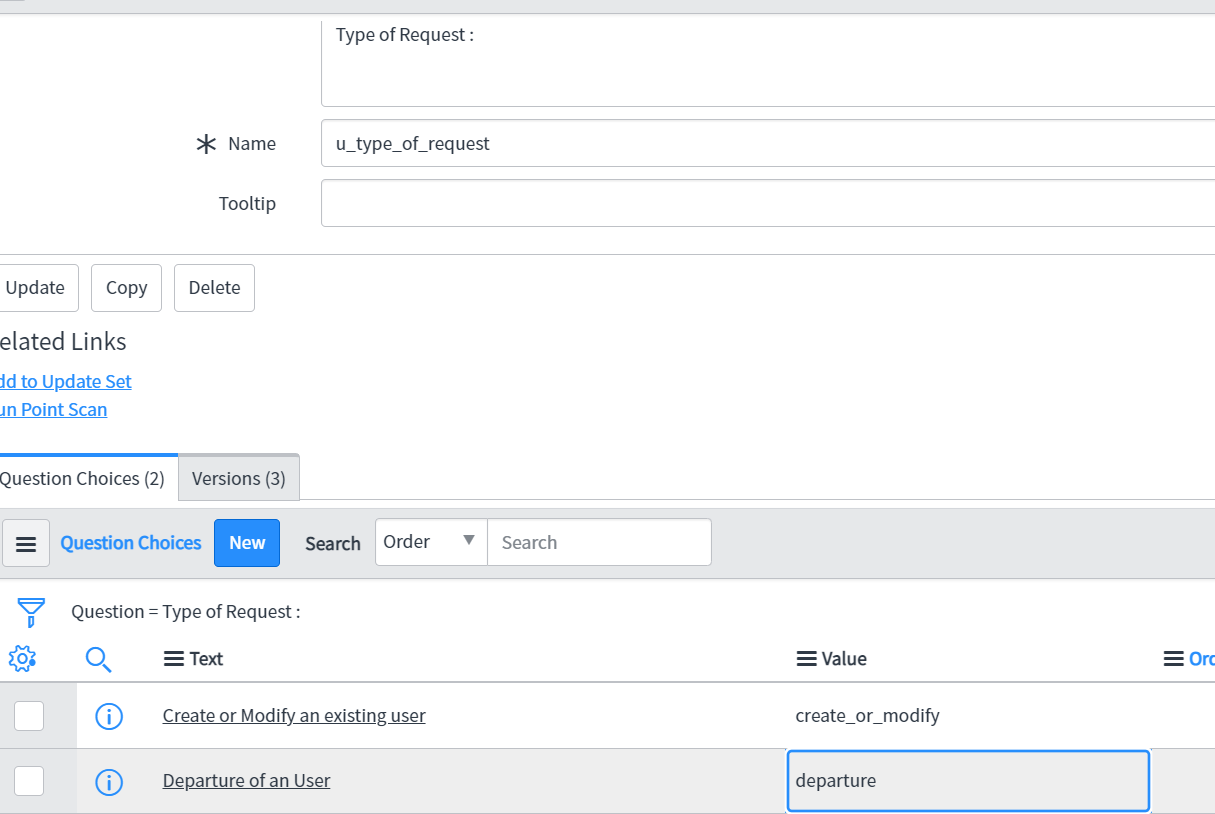The width and height of the screenshot is (1215, 814).
Task: Click the Question = Type of Request filter breadcrumb
Action: 185,612
